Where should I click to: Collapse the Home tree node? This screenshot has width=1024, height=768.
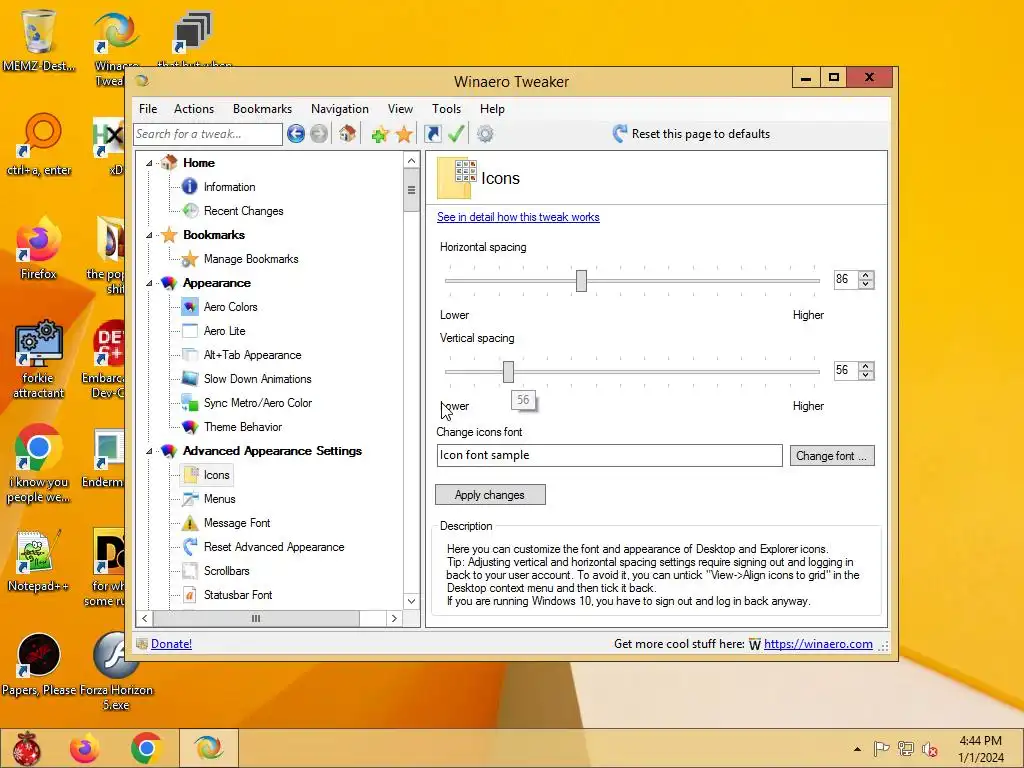point(149,163)
